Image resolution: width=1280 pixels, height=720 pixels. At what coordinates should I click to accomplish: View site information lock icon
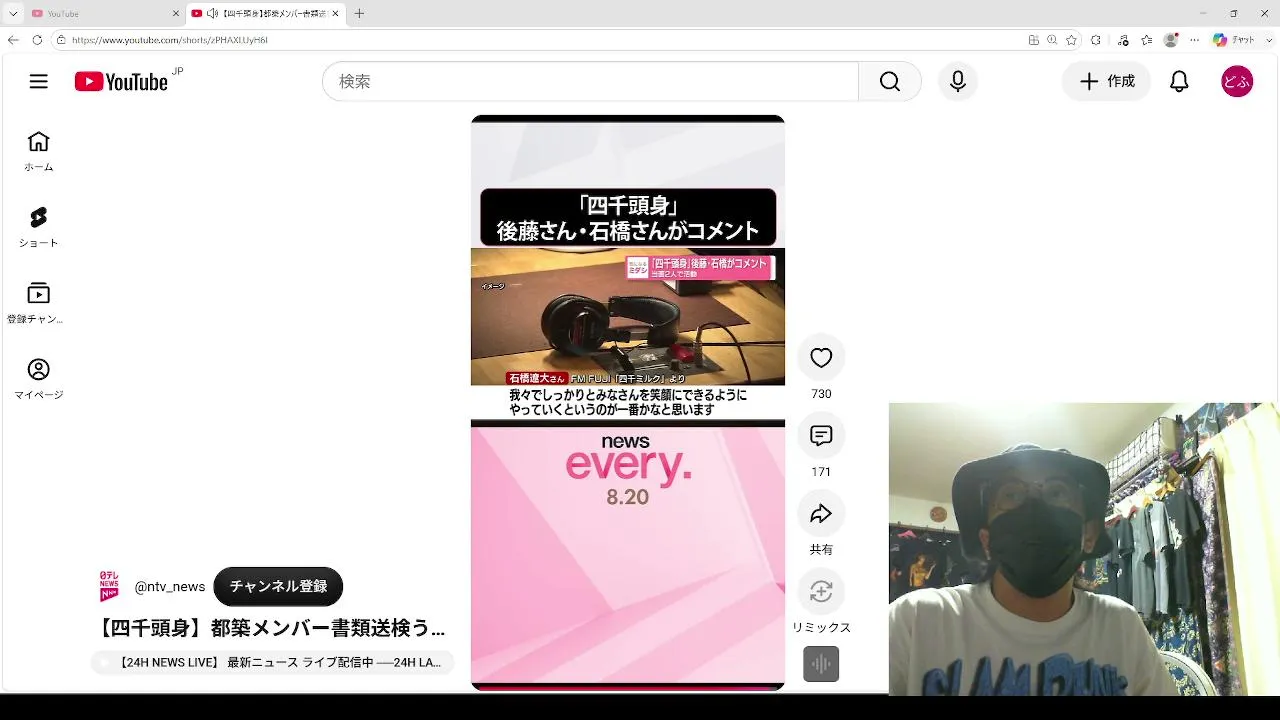pos(61,40)
